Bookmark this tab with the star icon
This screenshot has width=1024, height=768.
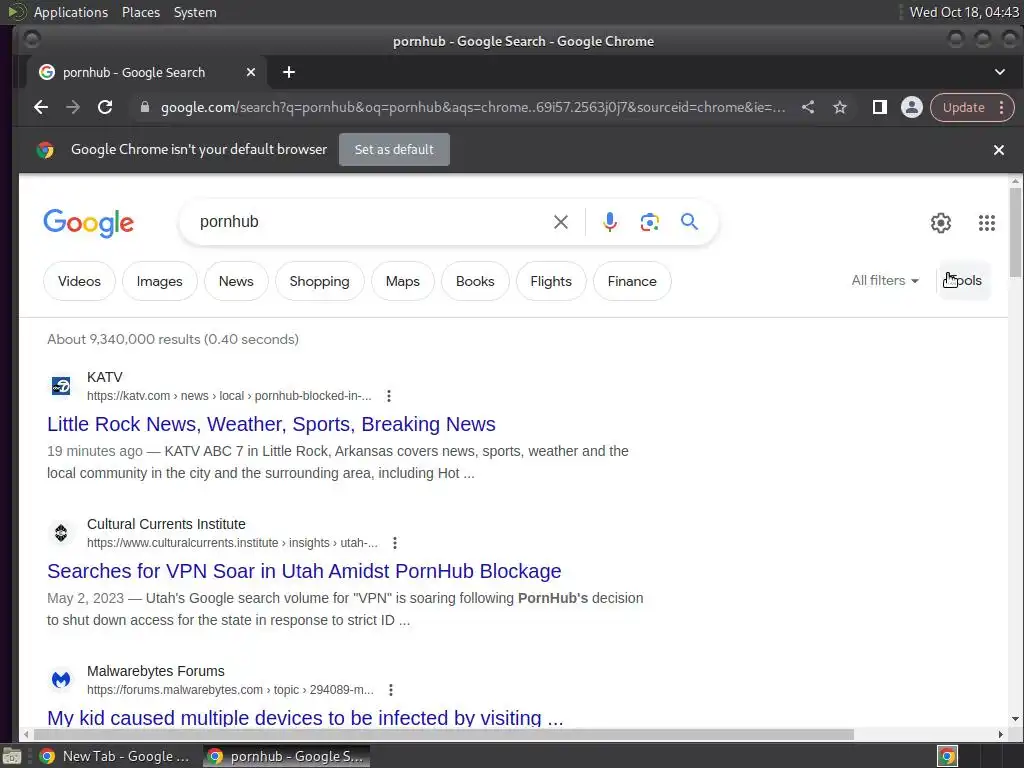pos(840,107)
